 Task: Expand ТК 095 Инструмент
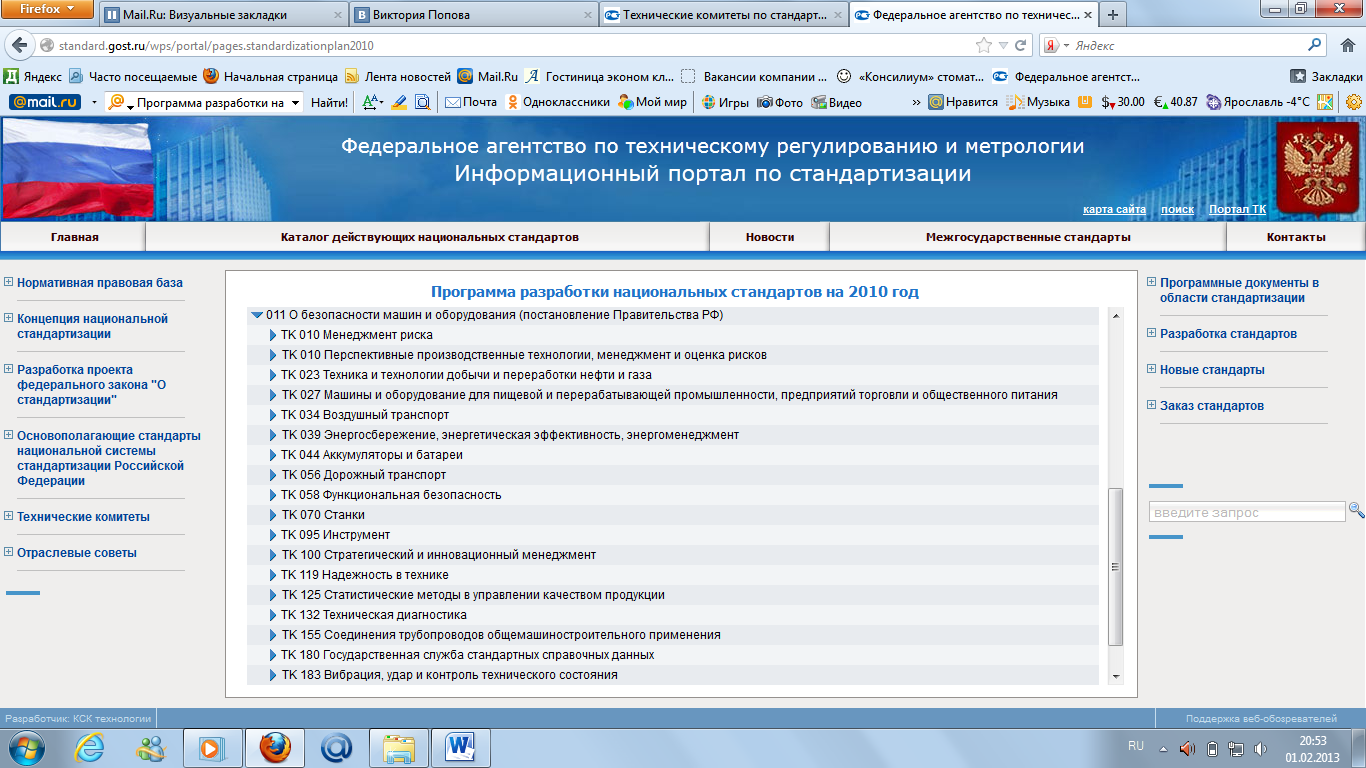pos(272,535)
